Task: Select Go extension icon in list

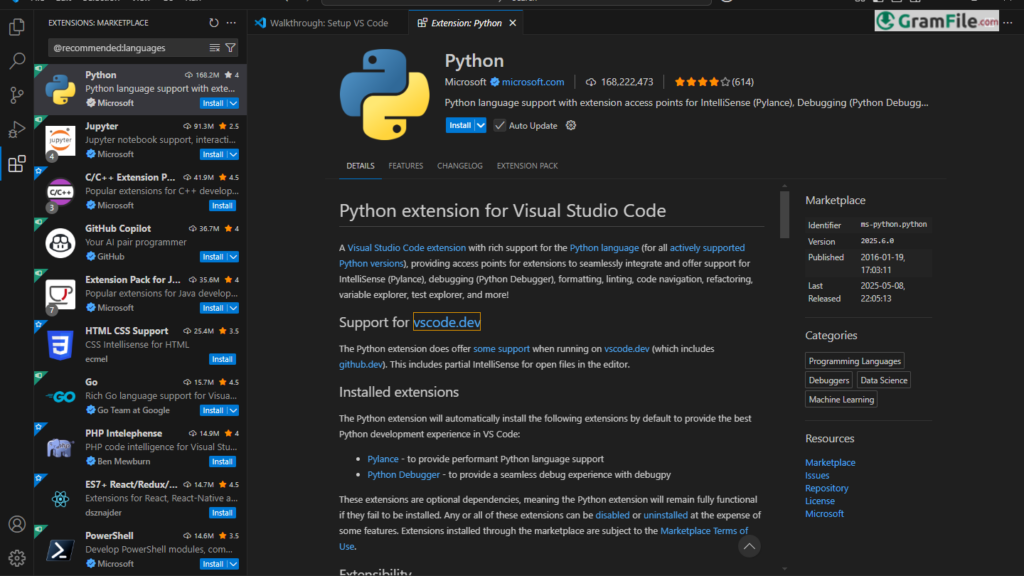Action: tap(60, 396)
